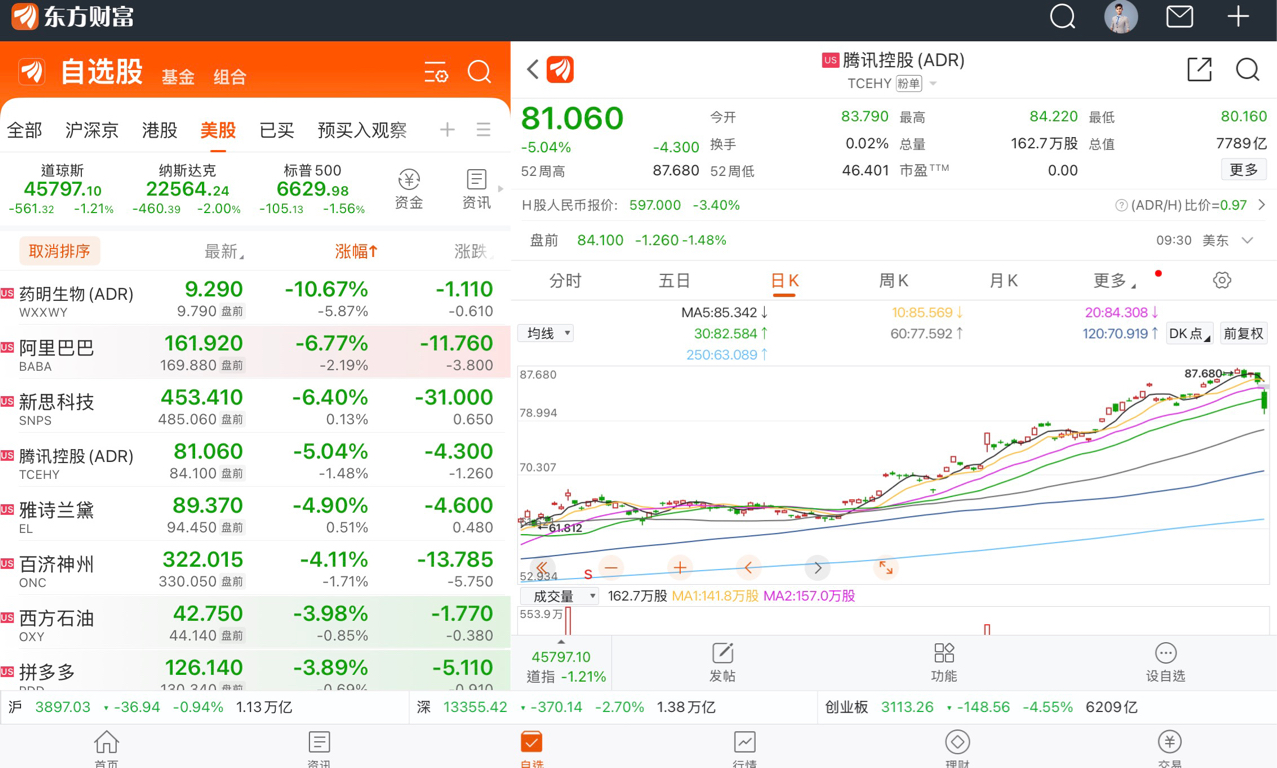Image resolution: width=1277 pixels, height=768 pixels.
Task: Open the user profile avatar
Action: [x=1121, y=17]
